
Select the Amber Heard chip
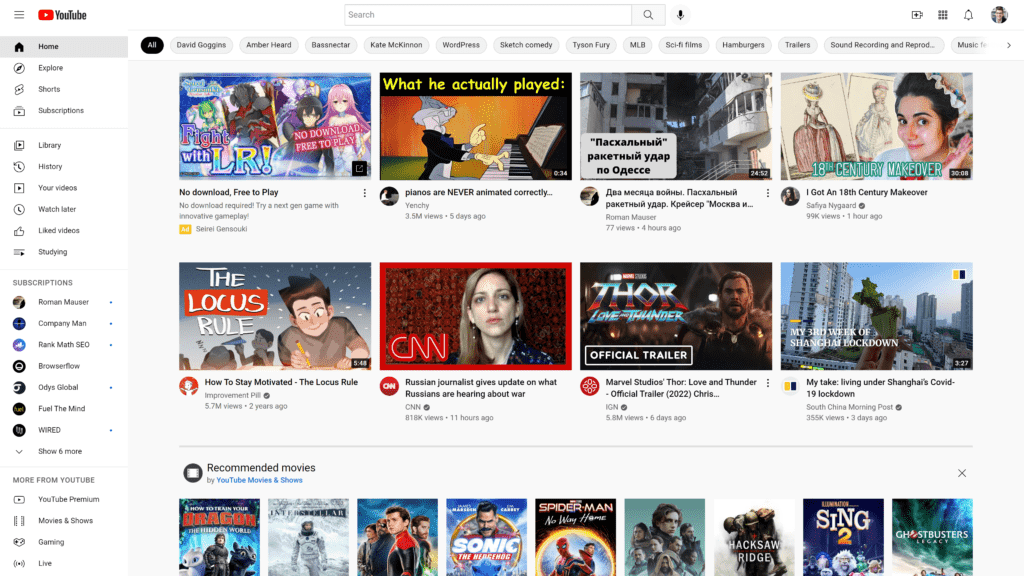268,45
